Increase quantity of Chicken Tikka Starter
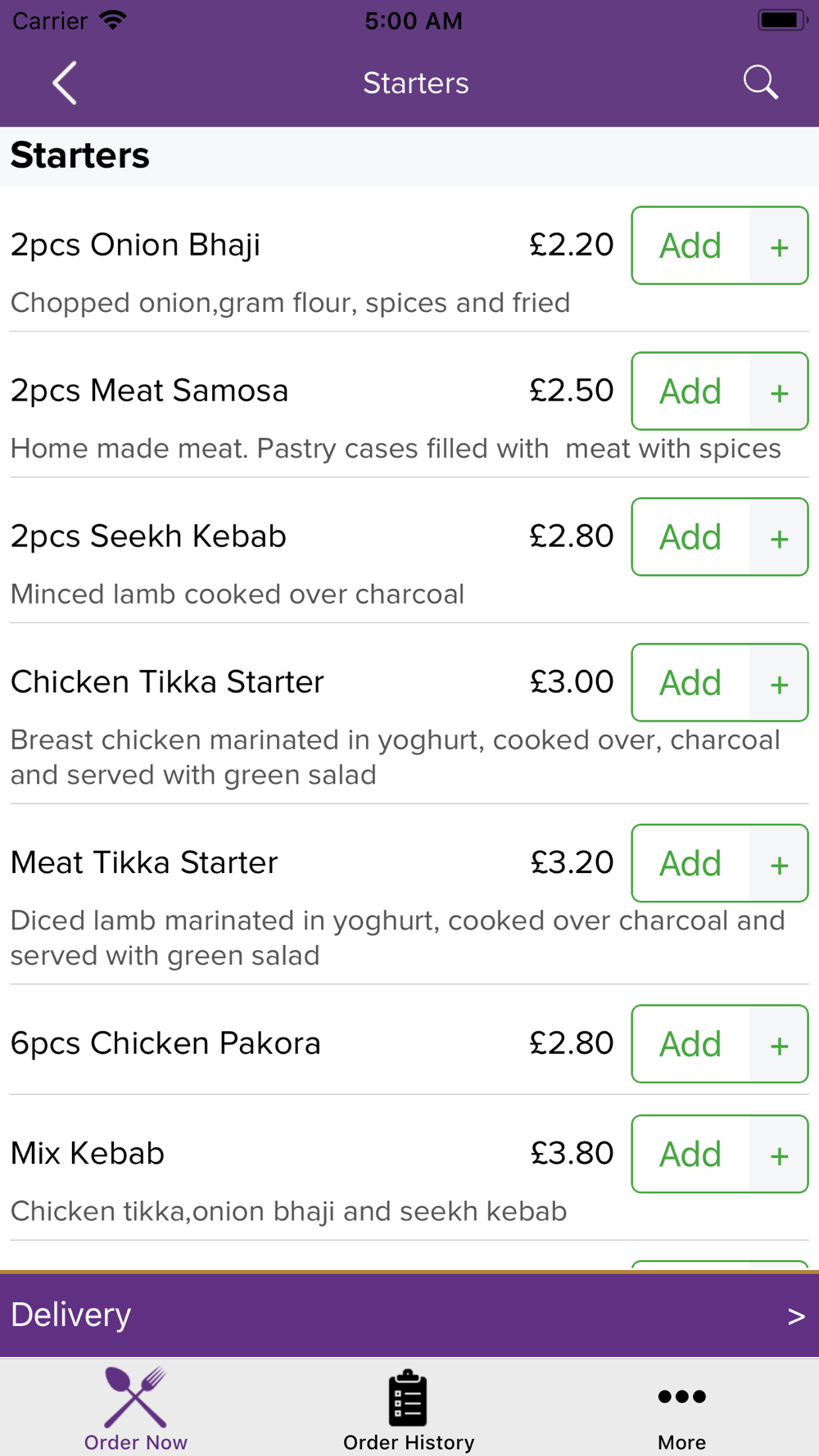Image resolution: width=819 pixels, height=1456 pixels. (779, 684)
